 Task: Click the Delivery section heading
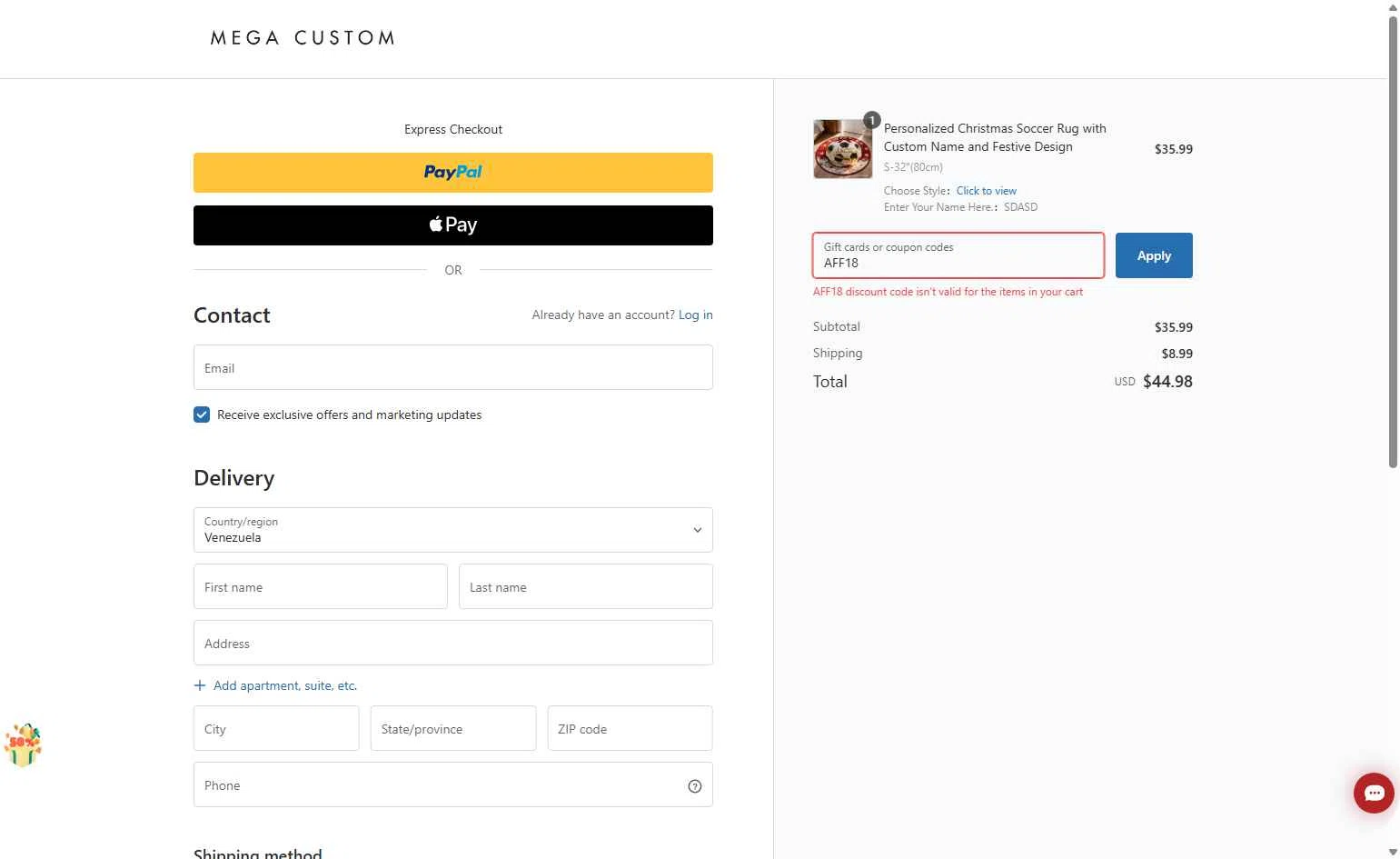pyautogui.click(x=233, y=478)
